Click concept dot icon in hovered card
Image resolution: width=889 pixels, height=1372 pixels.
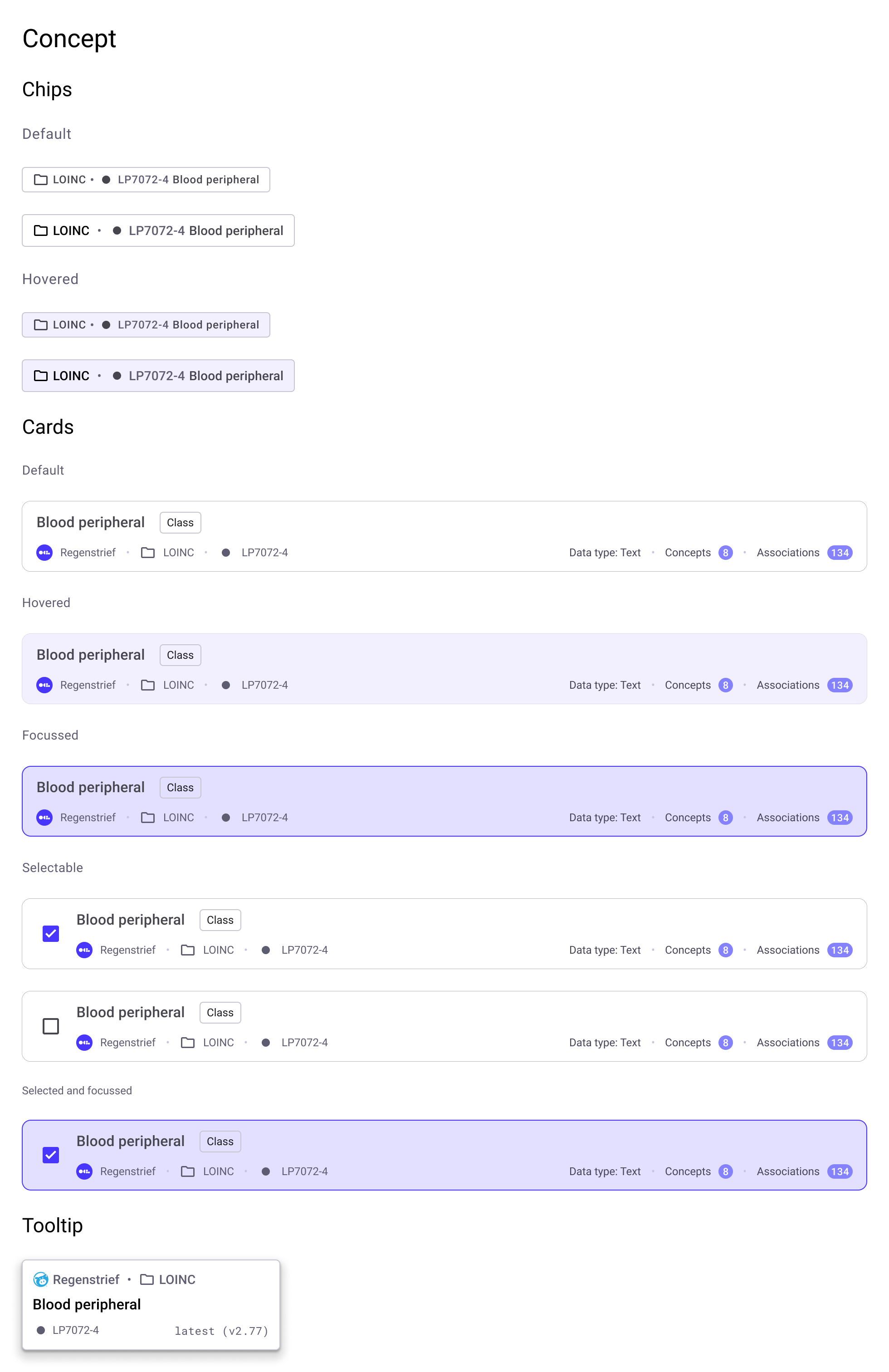coord(226,685)
